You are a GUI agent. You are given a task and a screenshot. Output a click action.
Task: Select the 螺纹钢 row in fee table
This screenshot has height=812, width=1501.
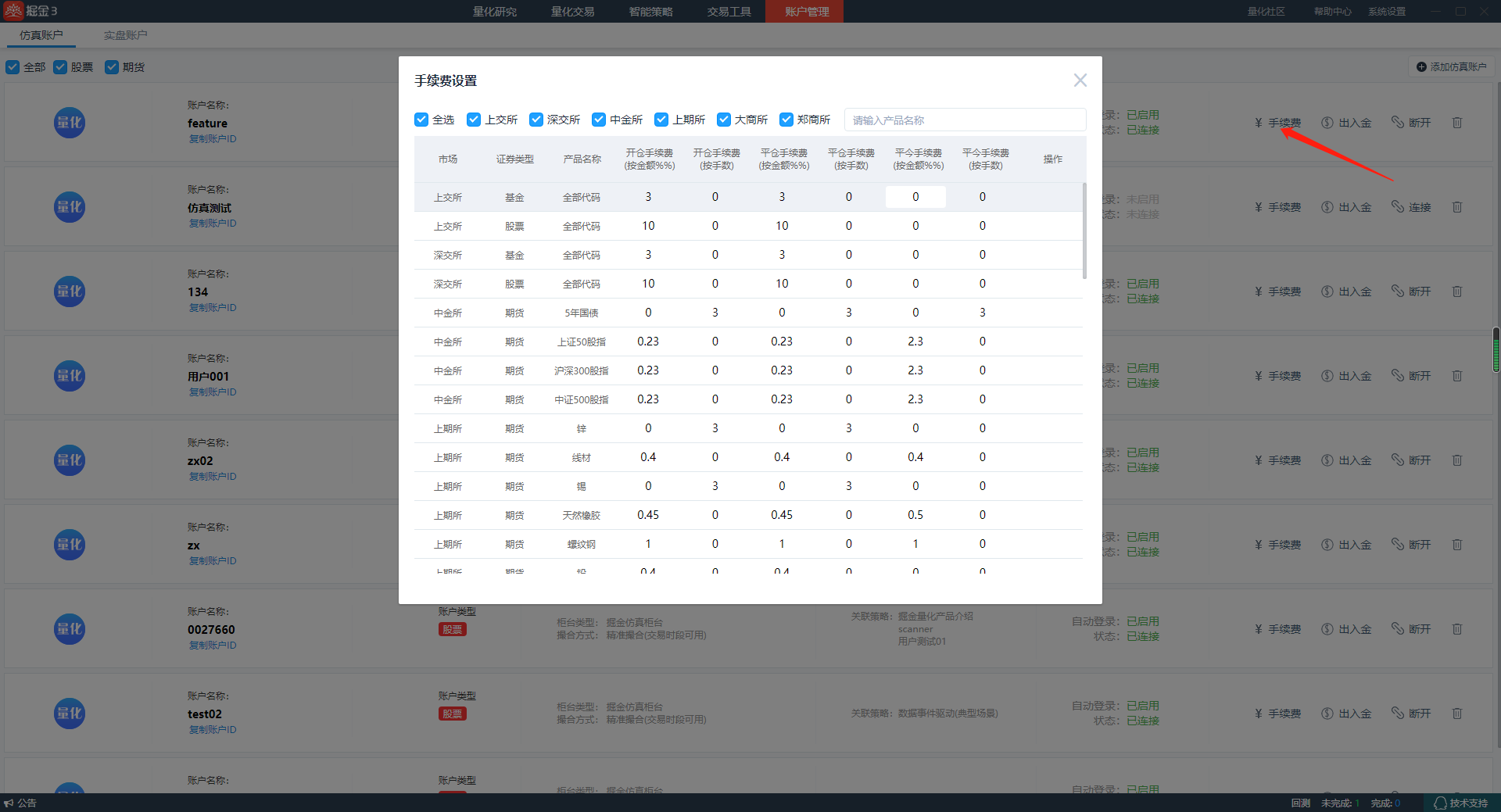tap(748, 544)
